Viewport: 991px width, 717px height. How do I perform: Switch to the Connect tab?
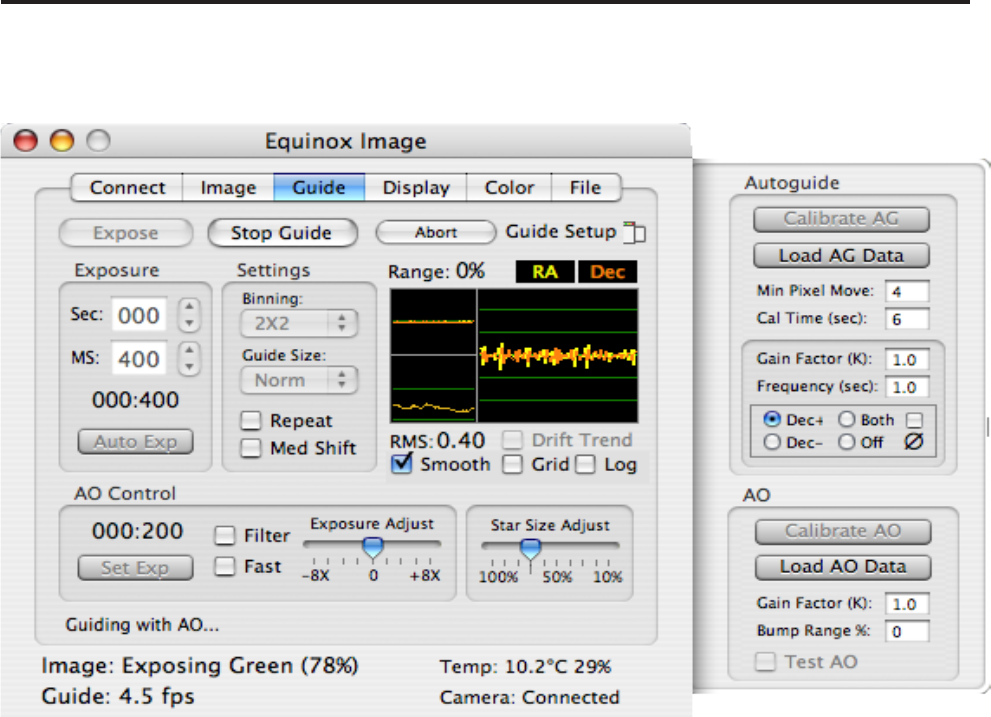click(x=127, y=188)
